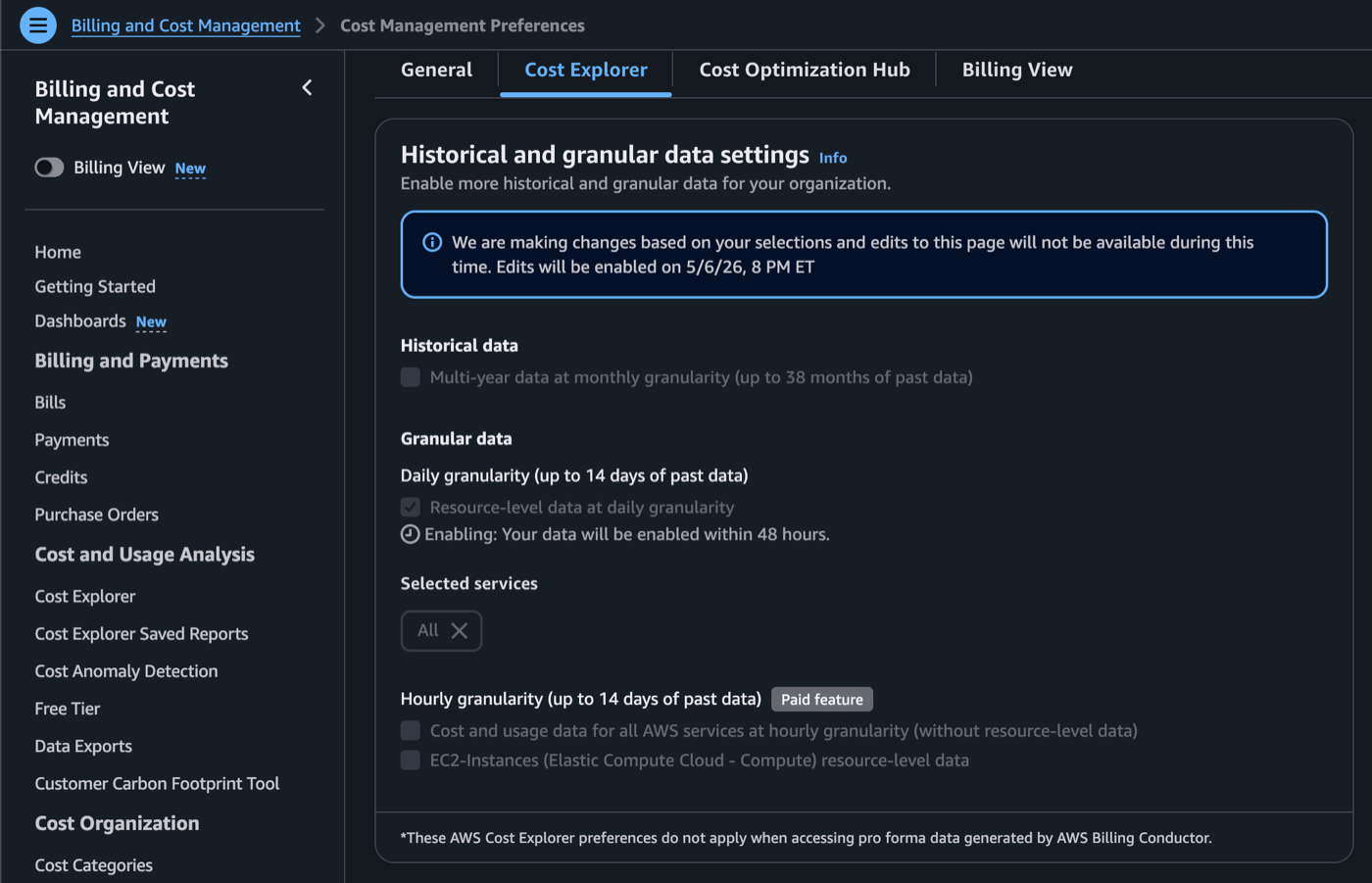Switch to the General tab
The width and height of the screenshot is (1372, 883).
(437, 71)
